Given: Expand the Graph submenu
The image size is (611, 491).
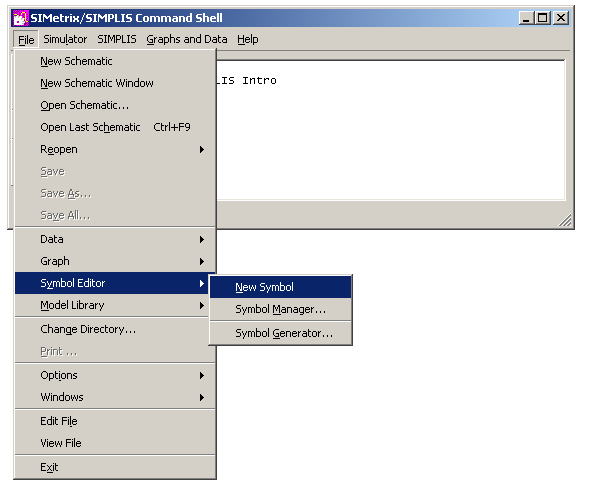Looking at the screenshot, I should (115, 261).
